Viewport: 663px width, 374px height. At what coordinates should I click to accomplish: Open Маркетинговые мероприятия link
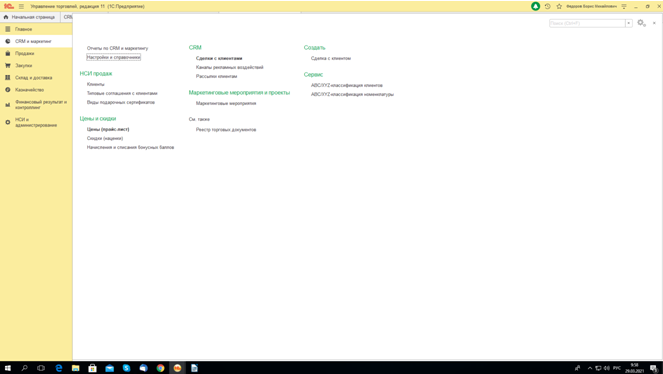click(226, 103)
